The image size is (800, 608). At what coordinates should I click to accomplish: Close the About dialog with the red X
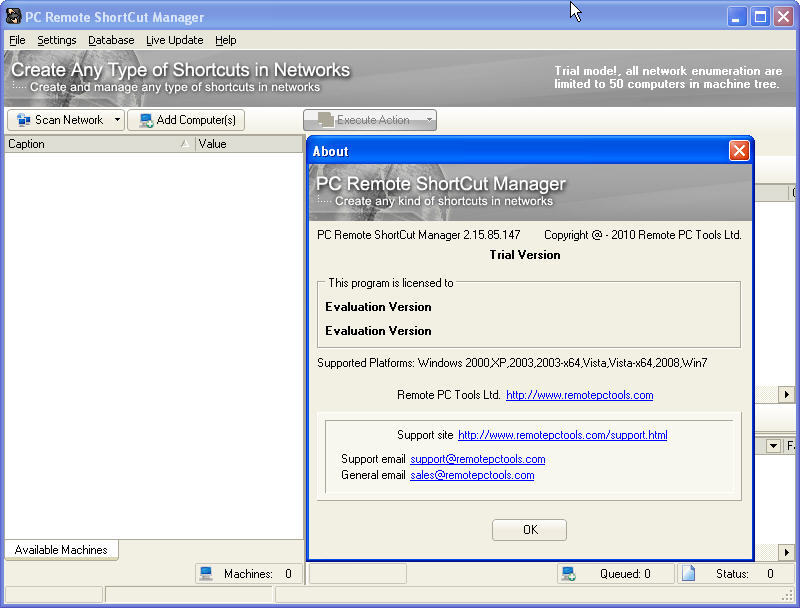point(739,150)
